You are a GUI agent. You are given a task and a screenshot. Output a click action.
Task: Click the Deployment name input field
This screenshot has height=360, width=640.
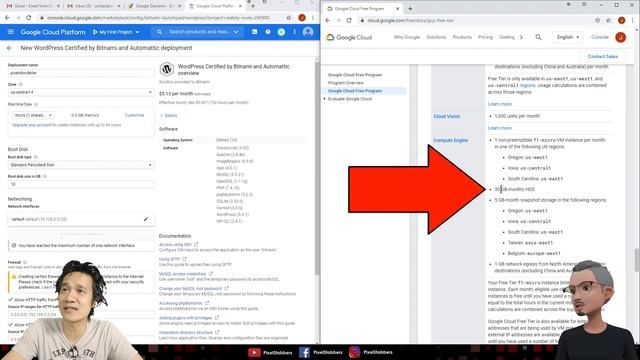(x=81, y=73)
